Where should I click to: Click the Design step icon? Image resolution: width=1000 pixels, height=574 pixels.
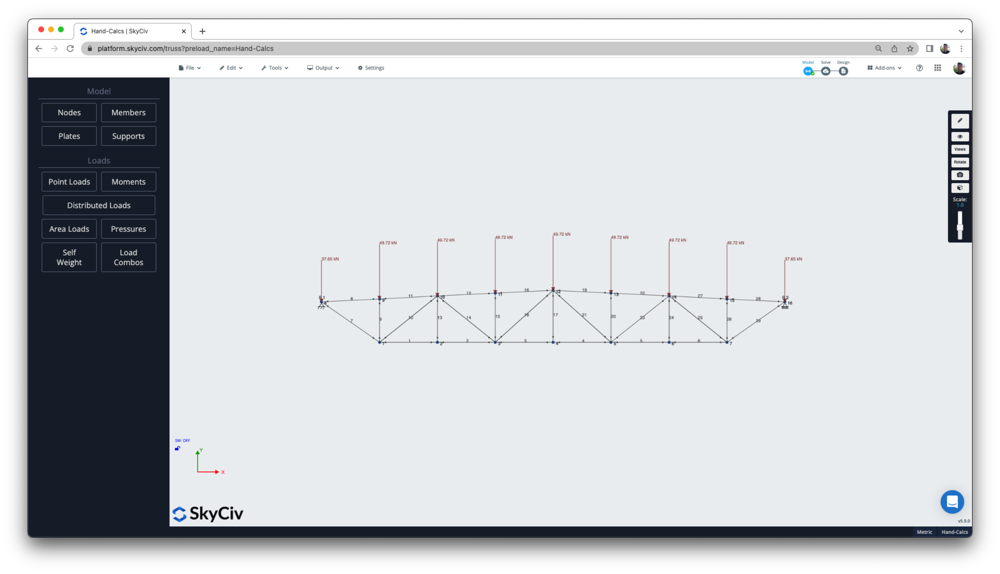click(x=843, y=71)
